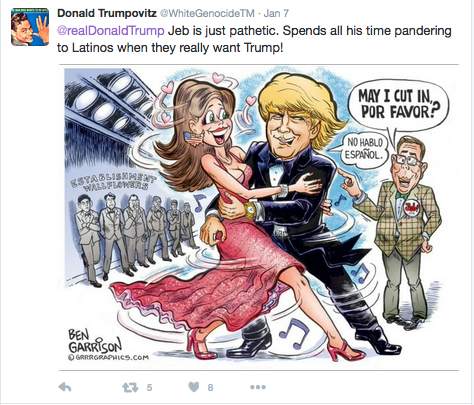This screenshot has height=405, width=474.
Task: Click the 'May I cut in' speech bubble
Action: [x=398, y=105]
